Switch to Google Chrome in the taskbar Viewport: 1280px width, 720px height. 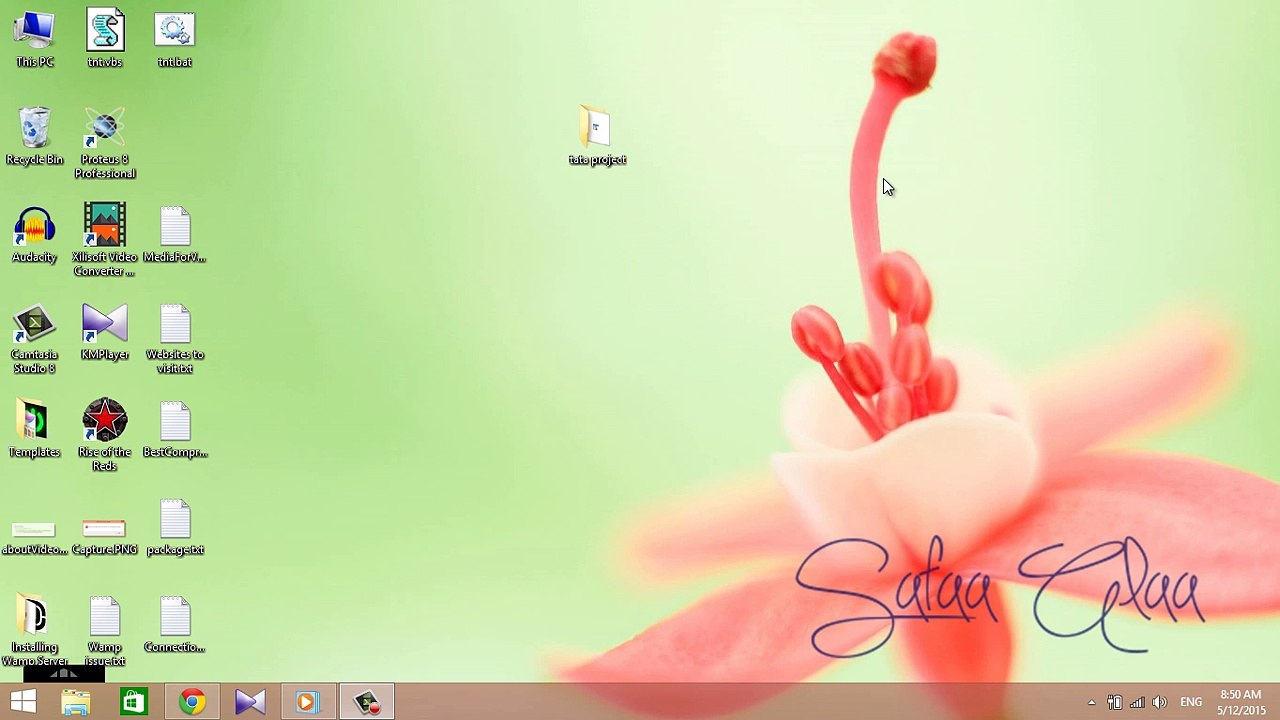tap(191, 702)
